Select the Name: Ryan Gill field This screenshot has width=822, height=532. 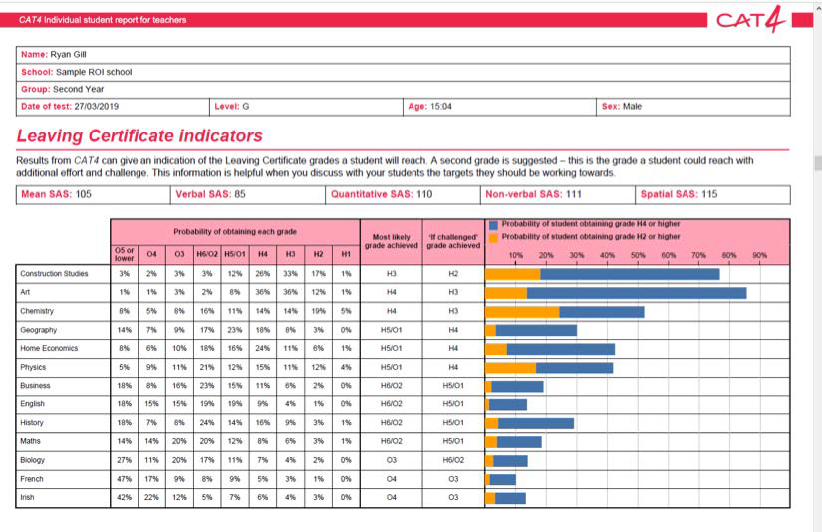click(403, 55)
